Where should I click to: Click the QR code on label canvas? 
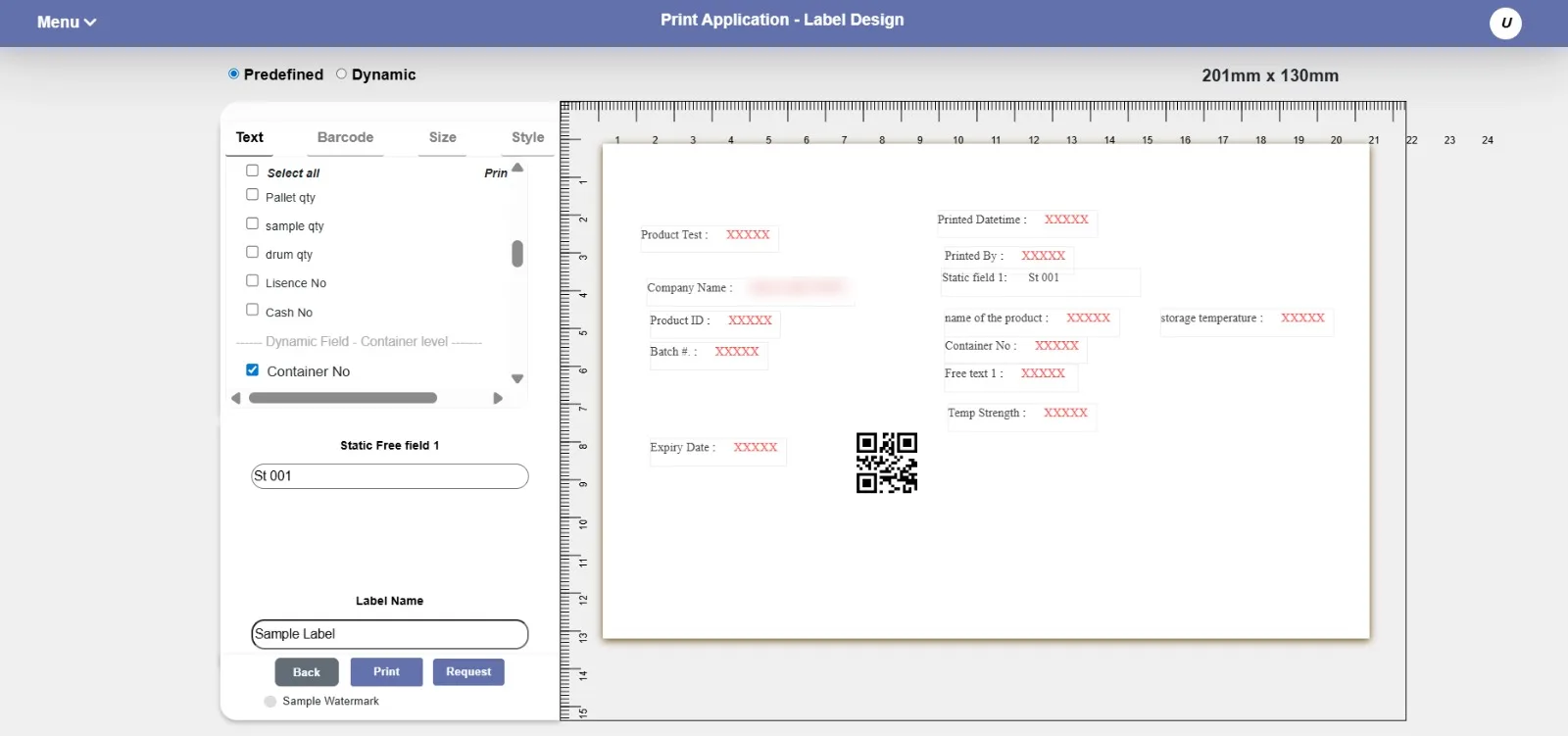point(887,463)
